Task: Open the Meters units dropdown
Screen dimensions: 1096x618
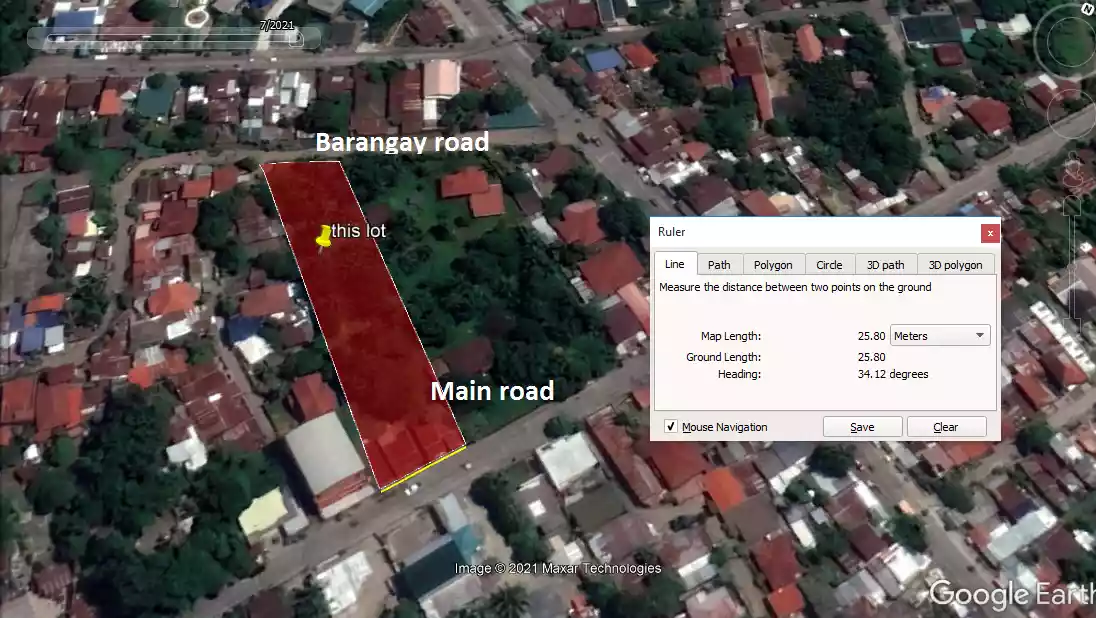Action: pyautogui.click(x=938, y=335)
